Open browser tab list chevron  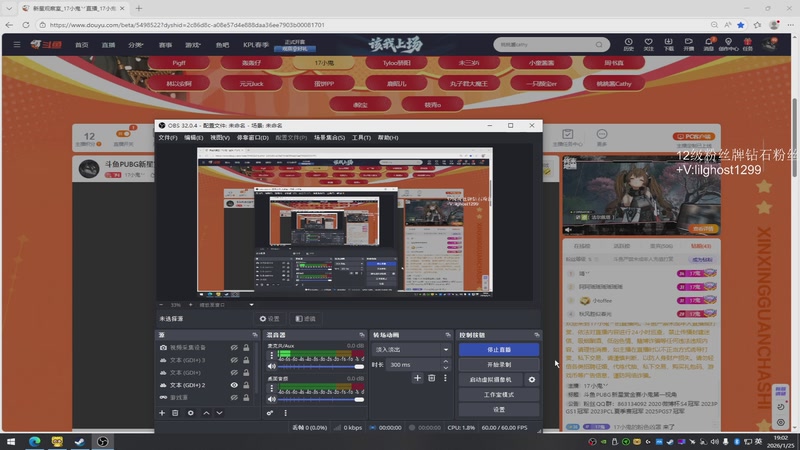9,8
